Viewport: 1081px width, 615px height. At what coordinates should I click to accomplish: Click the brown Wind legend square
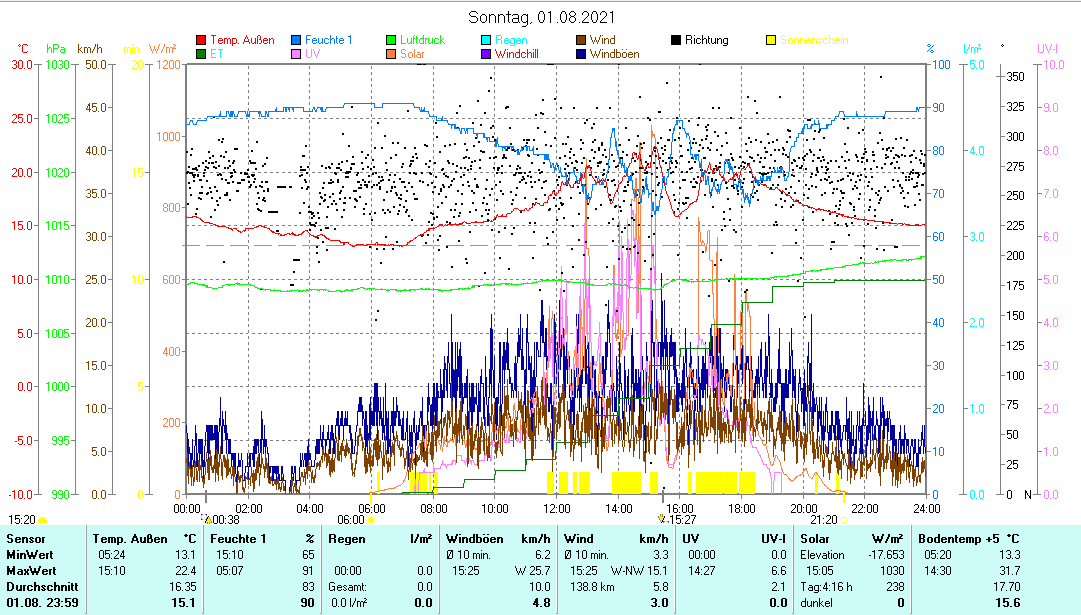coord(581,41)
